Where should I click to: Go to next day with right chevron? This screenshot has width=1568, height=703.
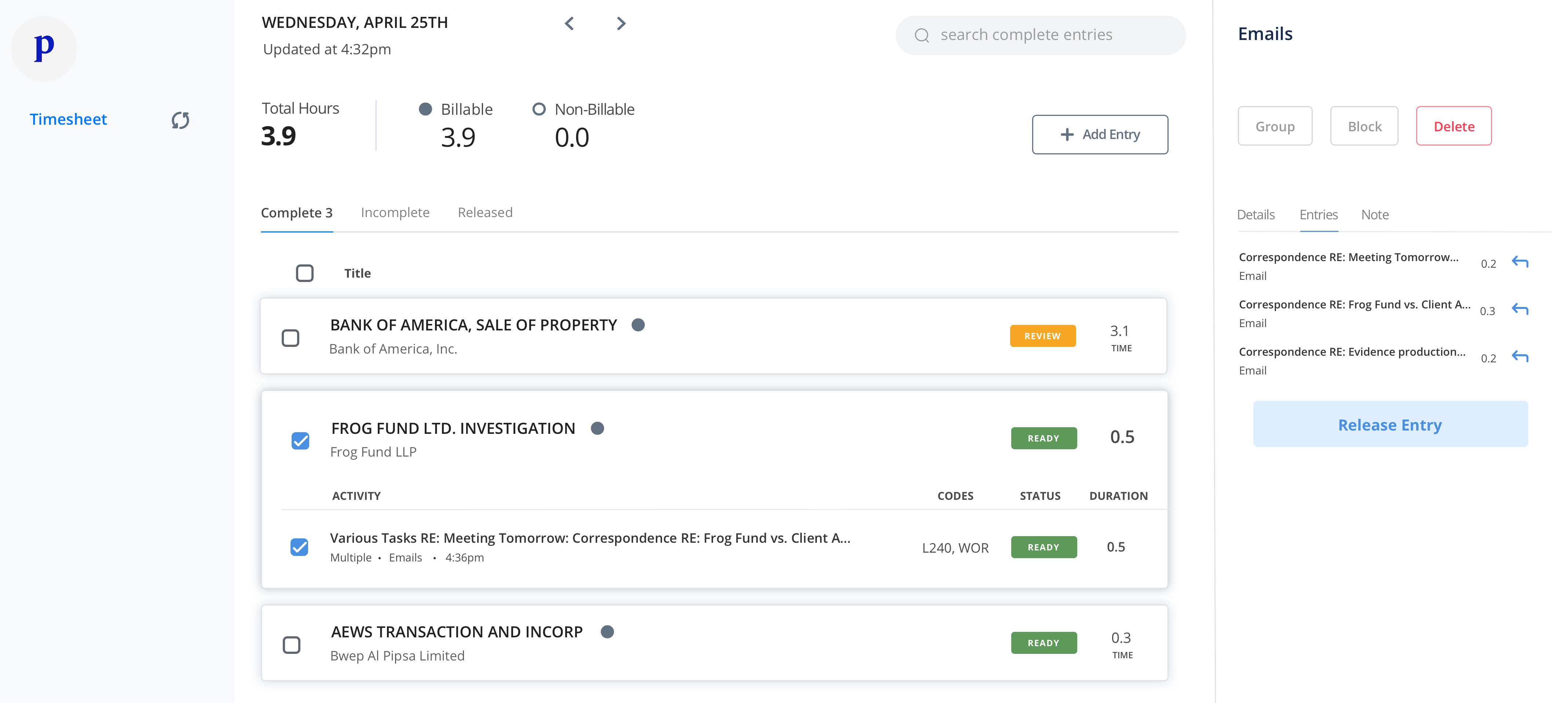point(621,24)
